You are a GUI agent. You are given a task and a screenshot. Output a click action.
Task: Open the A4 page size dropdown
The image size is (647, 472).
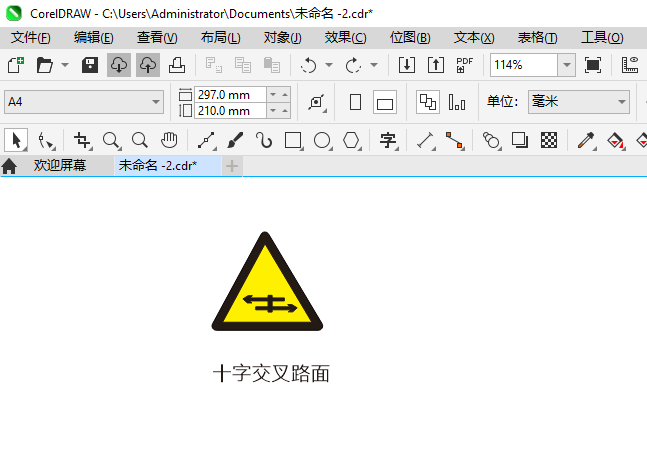click(x=84, y=102)
